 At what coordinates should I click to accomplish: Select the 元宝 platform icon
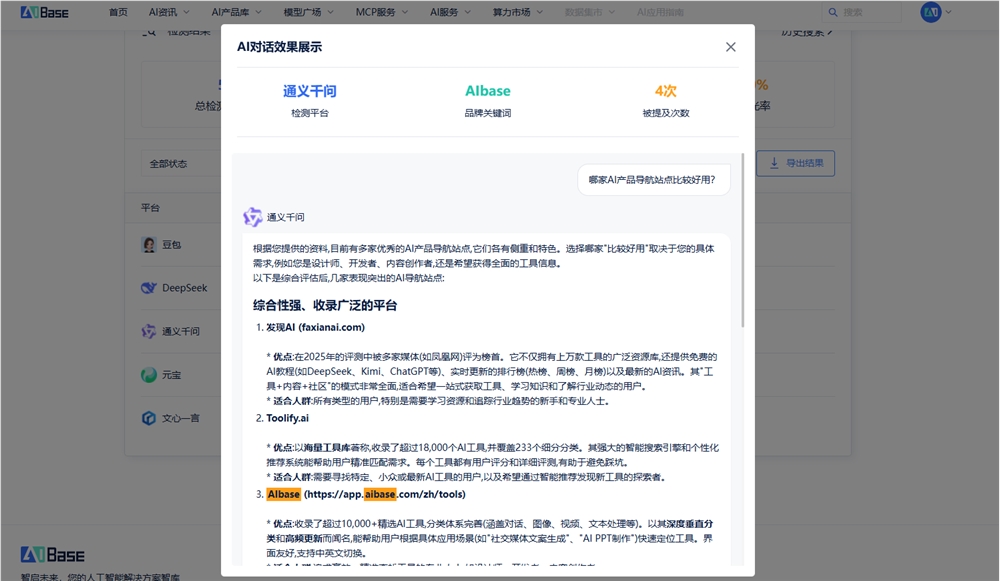click(x=148, y=375)
